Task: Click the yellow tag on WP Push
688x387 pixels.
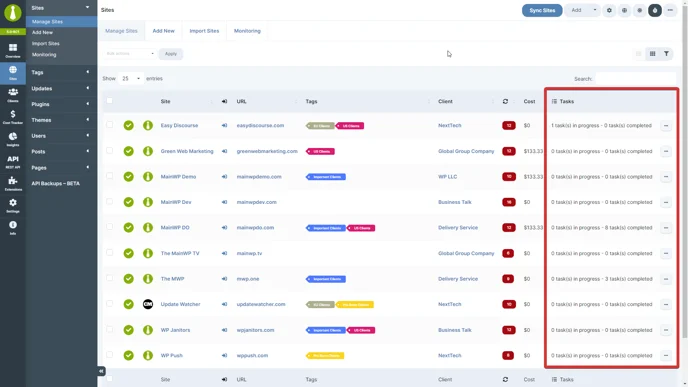Action: (325, 355)
